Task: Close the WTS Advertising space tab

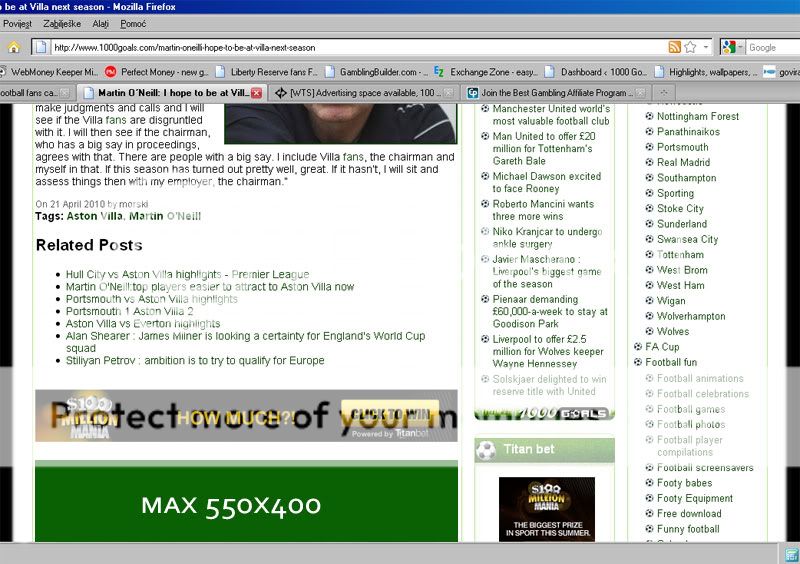Action: [448, 93]
